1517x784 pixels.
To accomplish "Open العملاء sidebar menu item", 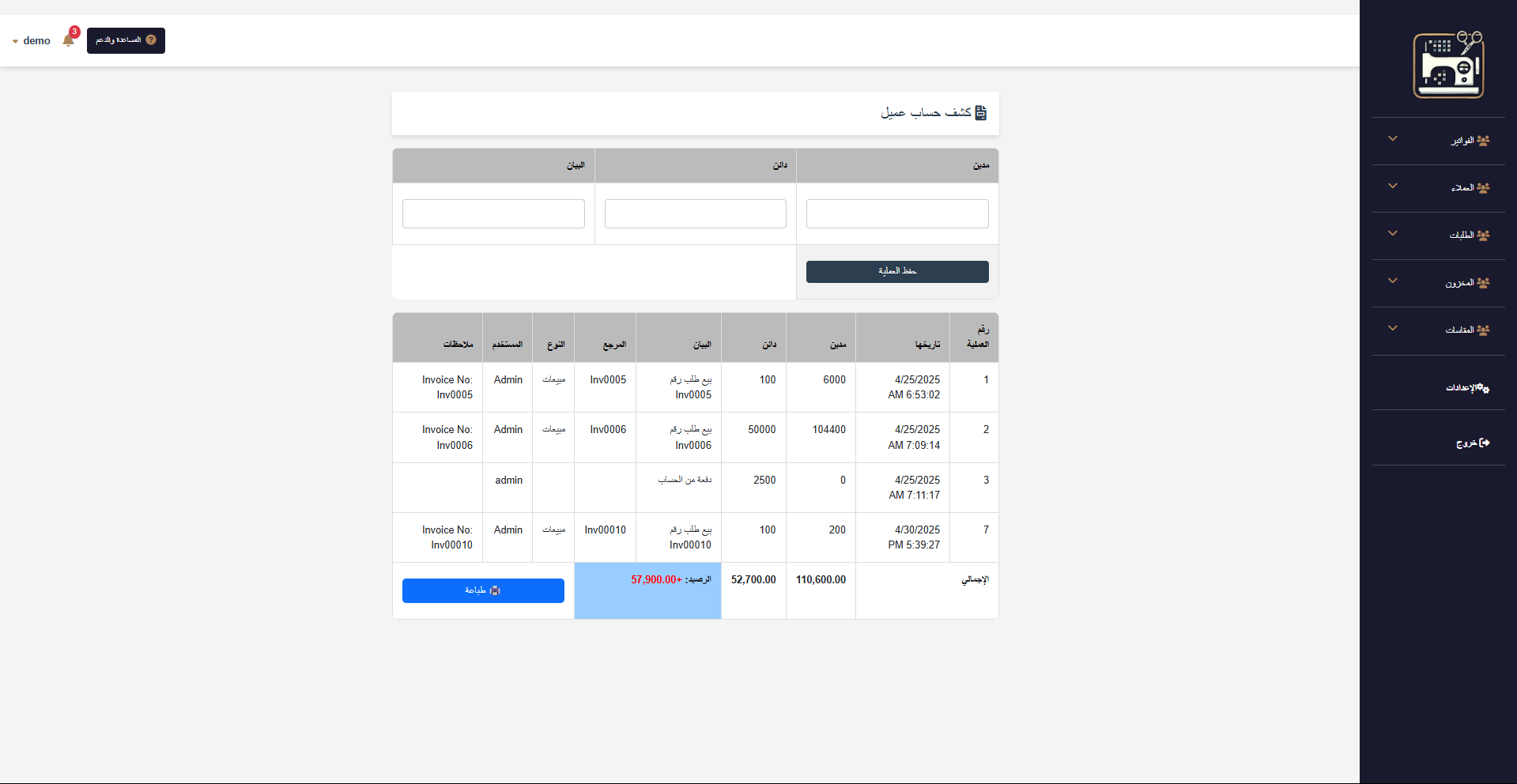I will coord(1439,188).
